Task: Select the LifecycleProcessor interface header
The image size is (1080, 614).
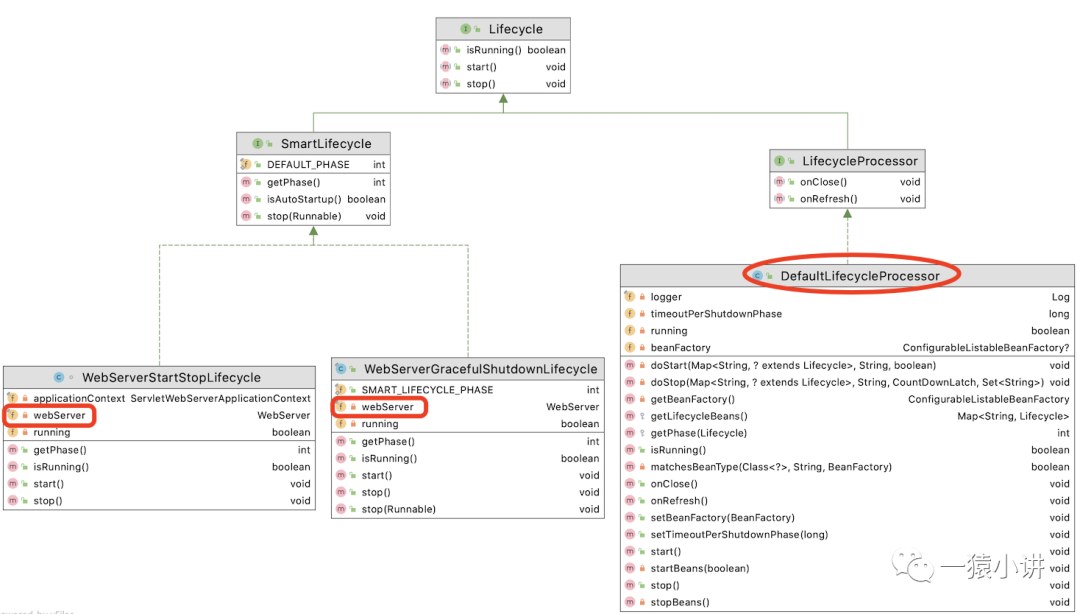Action: 847,161
